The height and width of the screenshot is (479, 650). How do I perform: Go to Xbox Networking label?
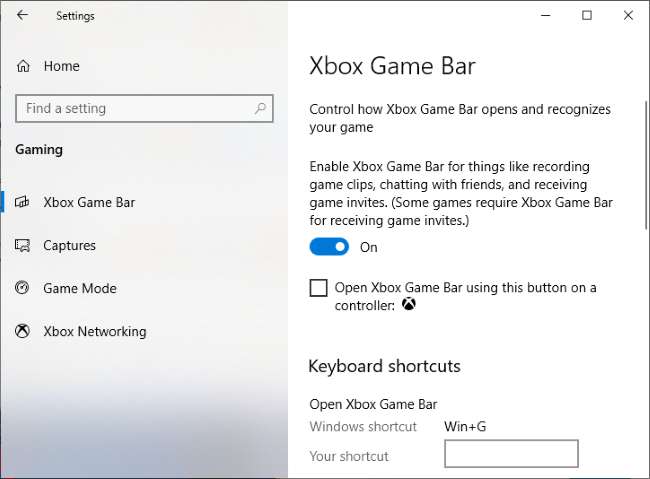pyautogui.click(x=95, y=331)
